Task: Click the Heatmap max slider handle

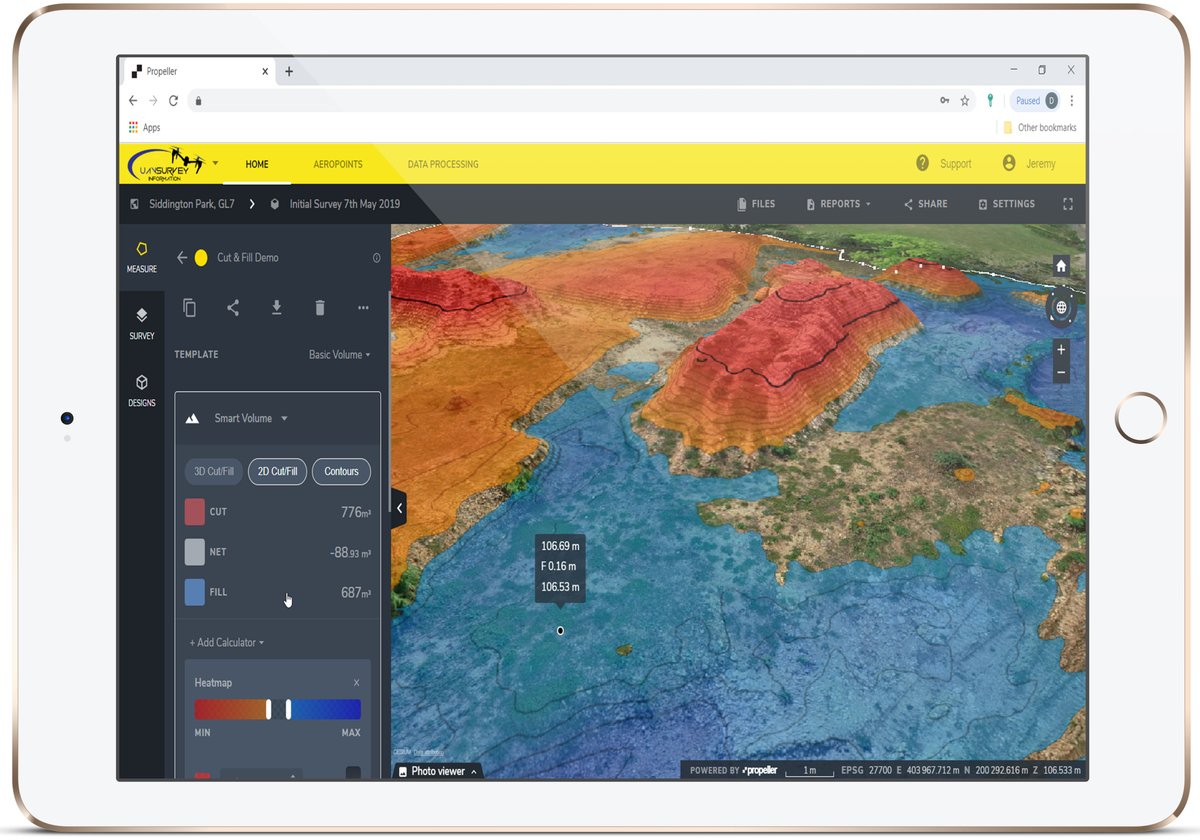Action: [288, 709]
